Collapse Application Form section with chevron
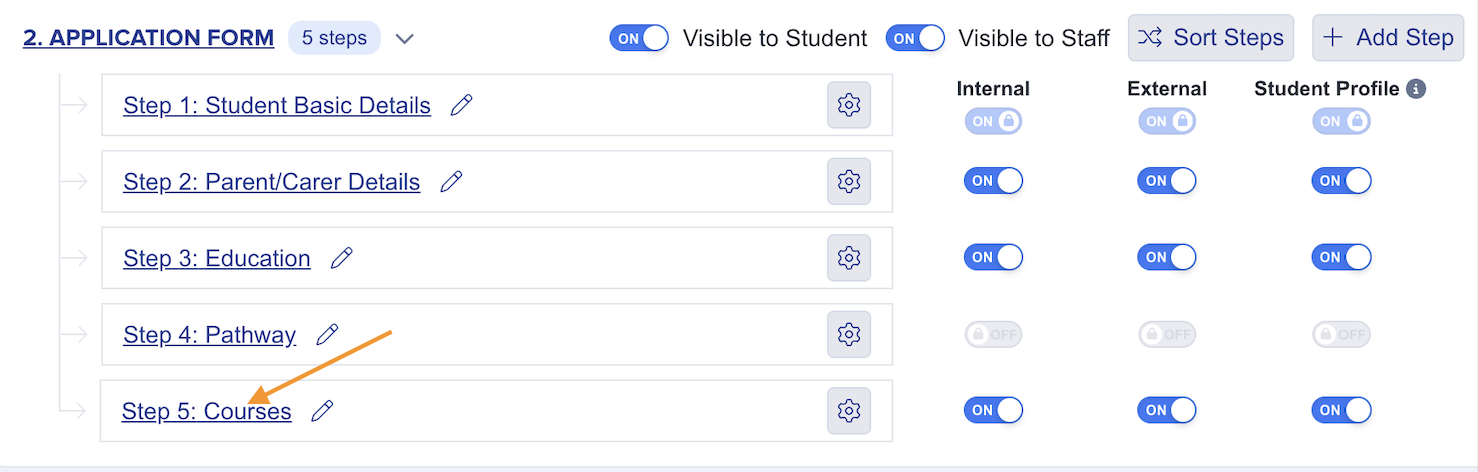 point(404,39)
